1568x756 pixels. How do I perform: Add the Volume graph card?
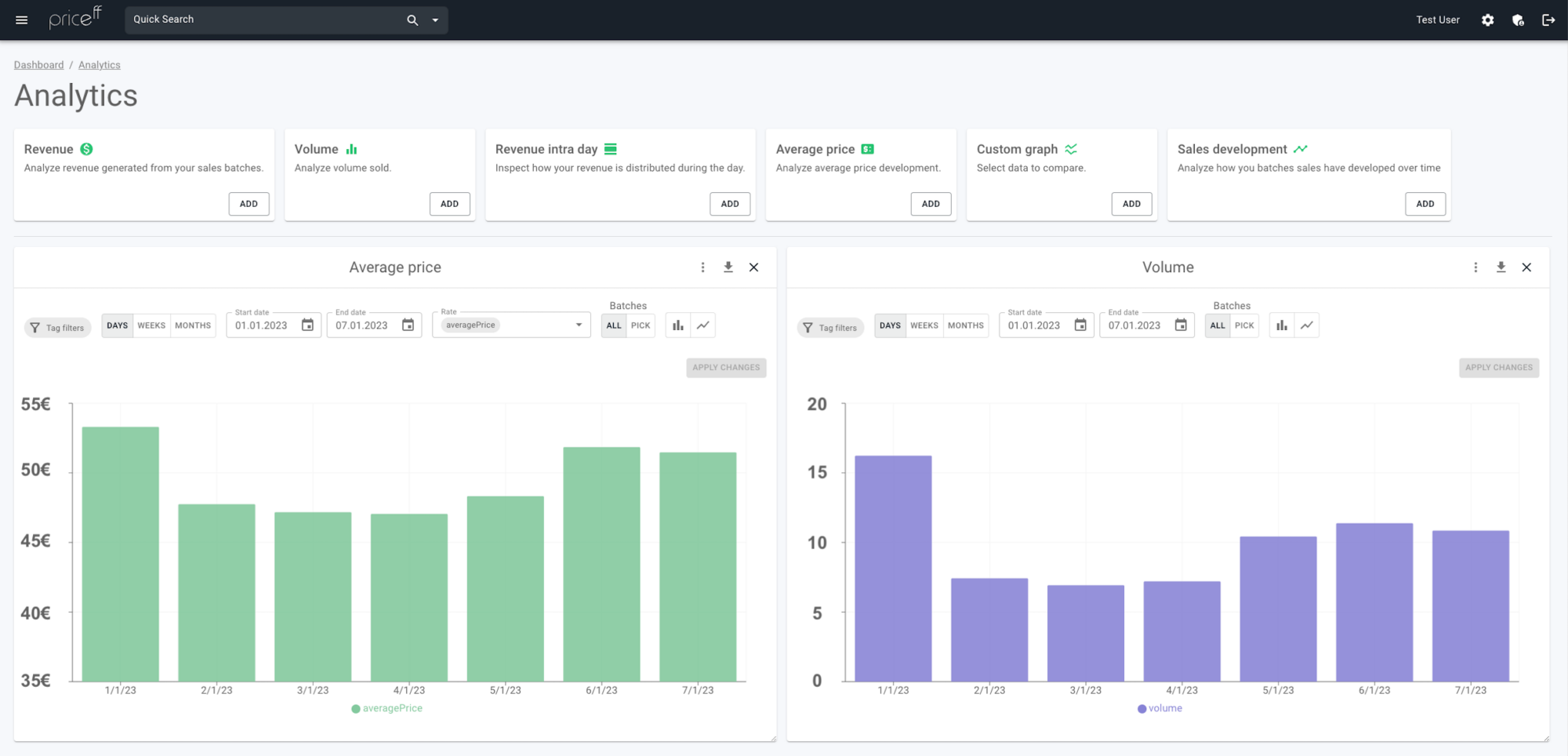pyautogui.click(x=449, y=204)
